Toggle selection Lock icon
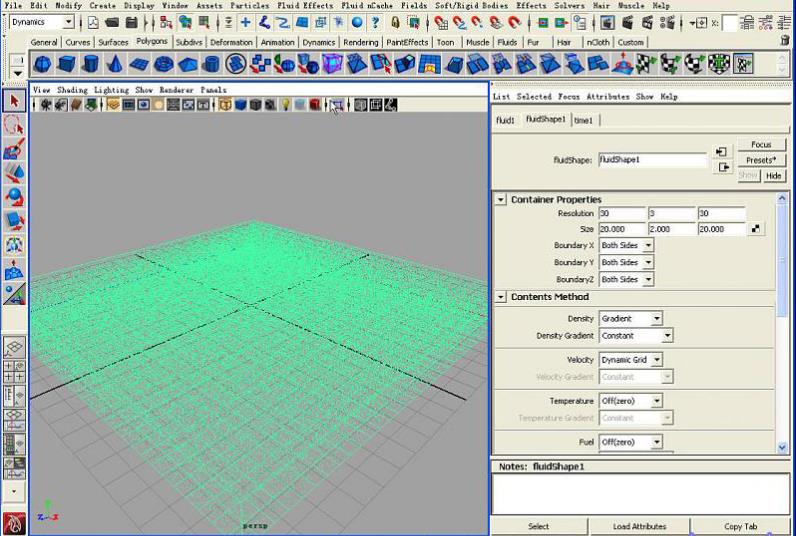 tap(395, 22)
